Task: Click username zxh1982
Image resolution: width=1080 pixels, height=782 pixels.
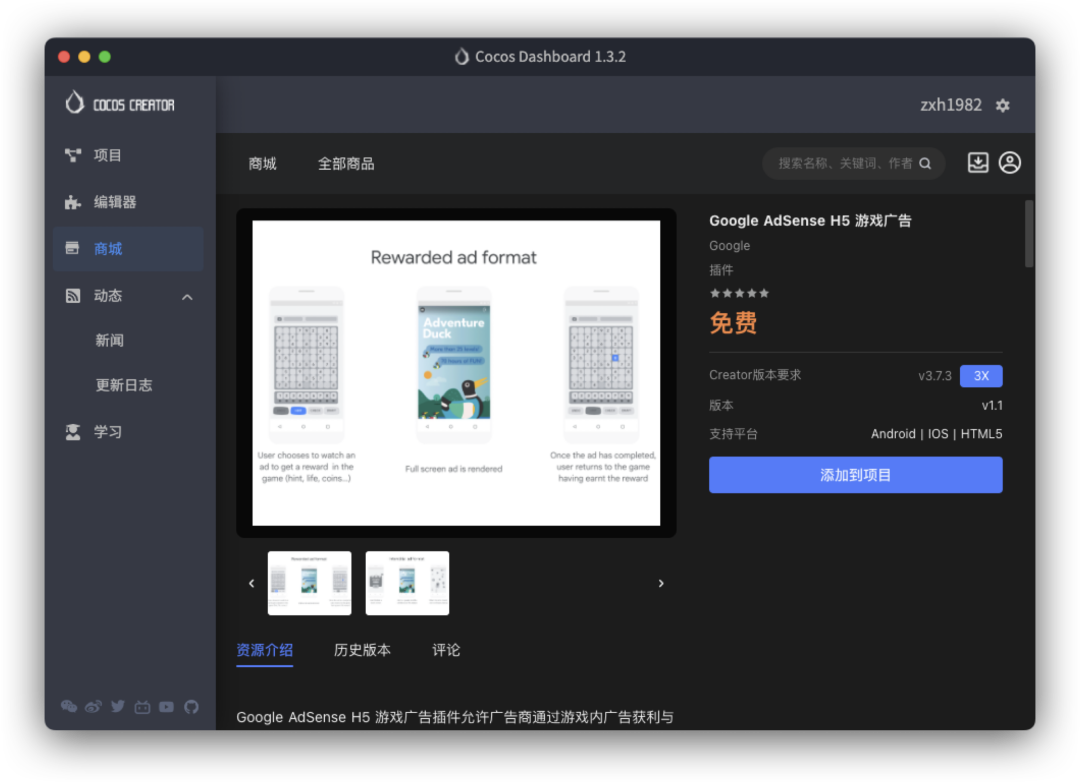Action: coord(951,105)
